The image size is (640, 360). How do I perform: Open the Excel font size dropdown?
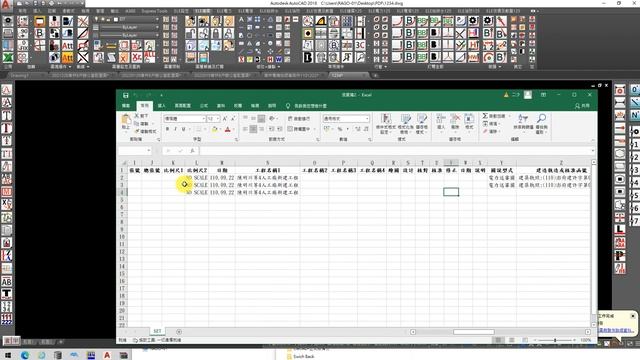(x=218, y=119)
